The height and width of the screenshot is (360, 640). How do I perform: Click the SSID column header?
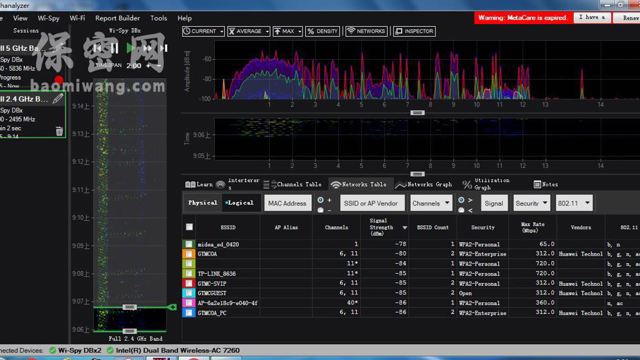click(x=228, y=227)
